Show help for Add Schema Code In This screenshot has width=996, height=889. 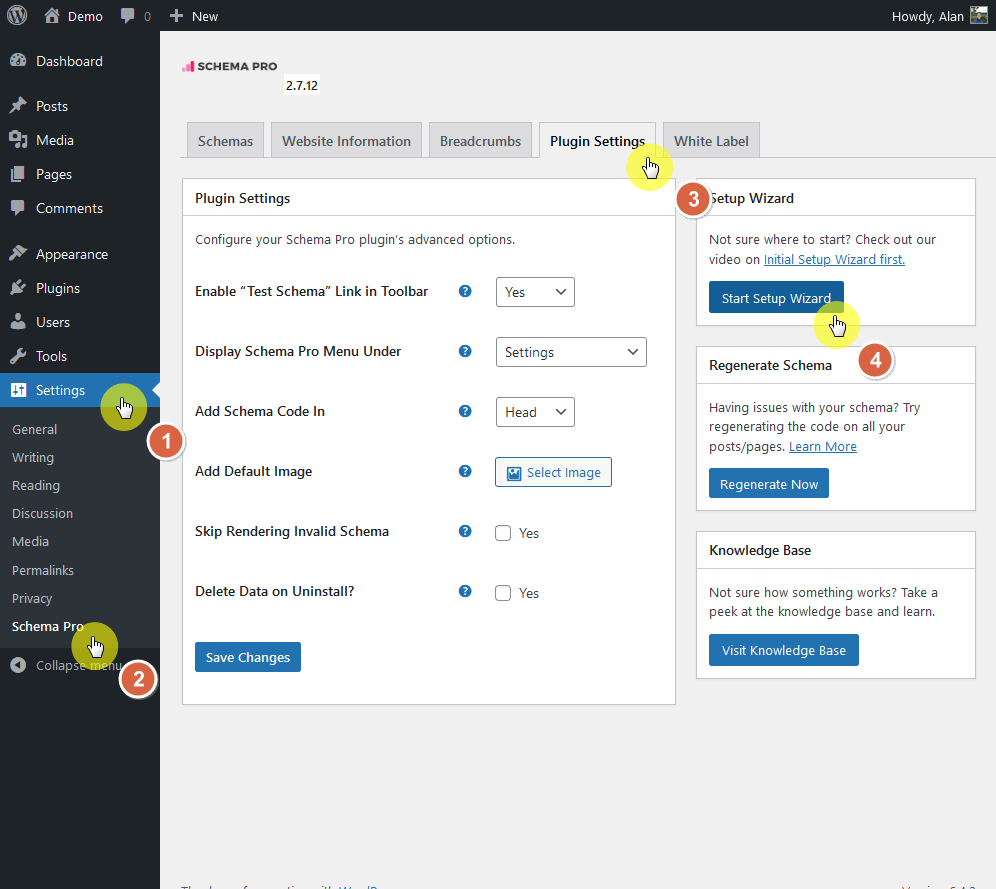465,411
